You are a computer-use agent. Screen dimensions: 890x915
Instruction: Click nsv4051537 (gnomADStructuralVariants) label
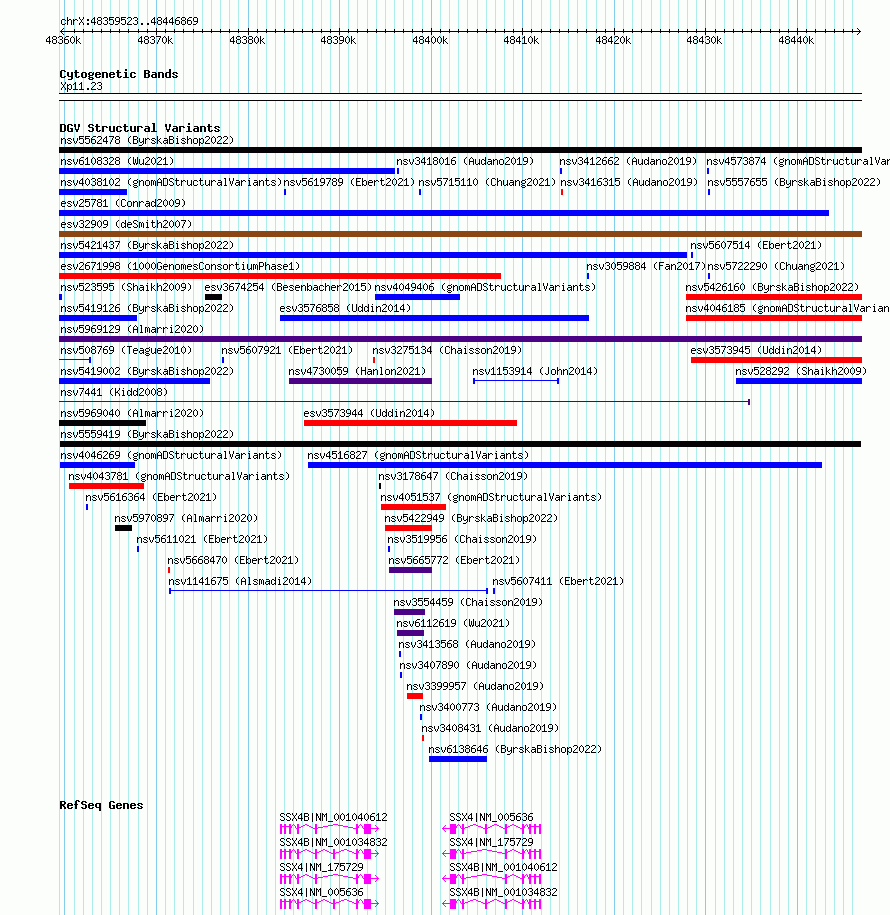491,498
